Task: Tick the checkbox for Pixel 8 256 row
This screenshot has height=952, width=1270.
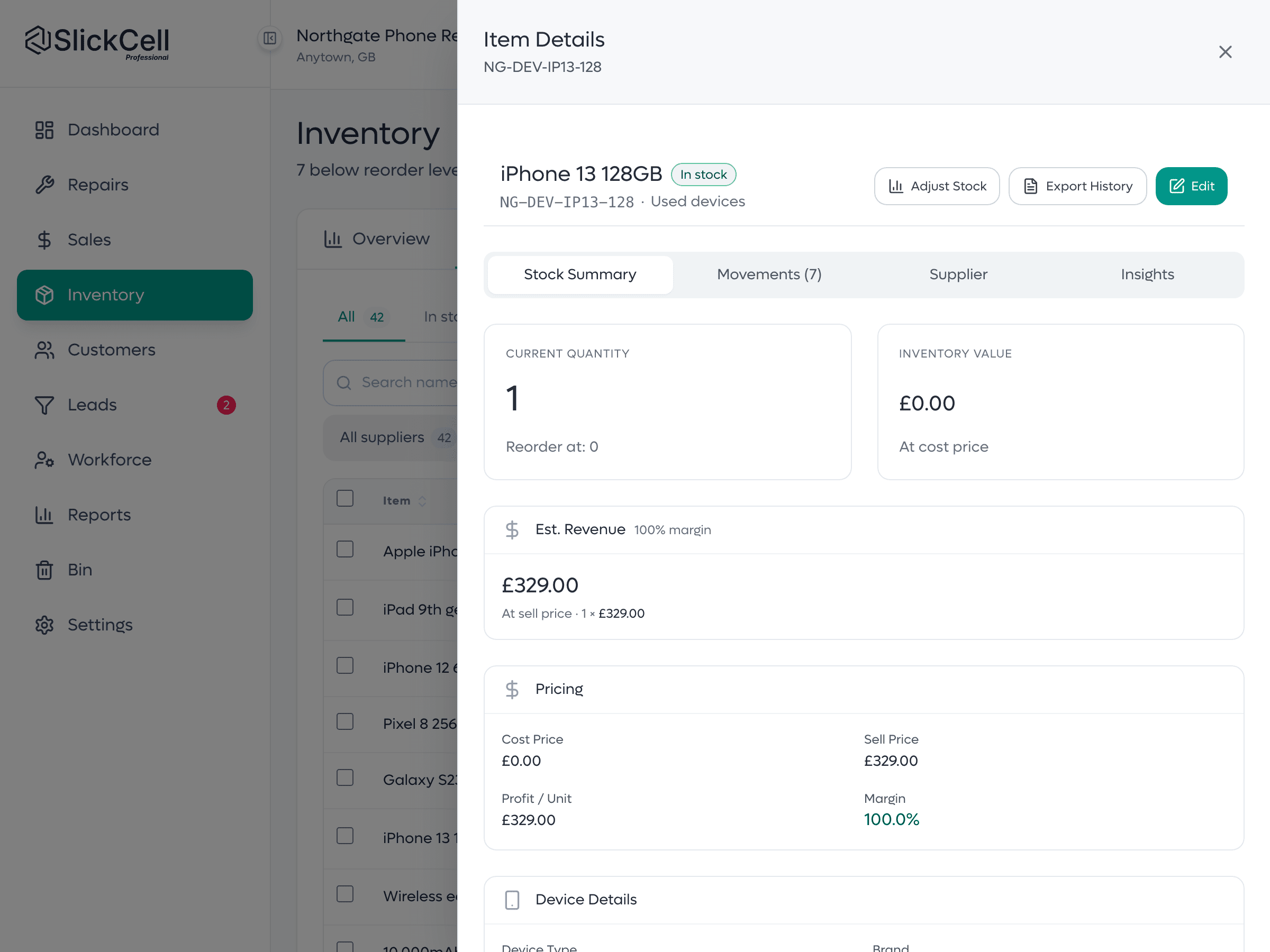Action: click(345, 721)
